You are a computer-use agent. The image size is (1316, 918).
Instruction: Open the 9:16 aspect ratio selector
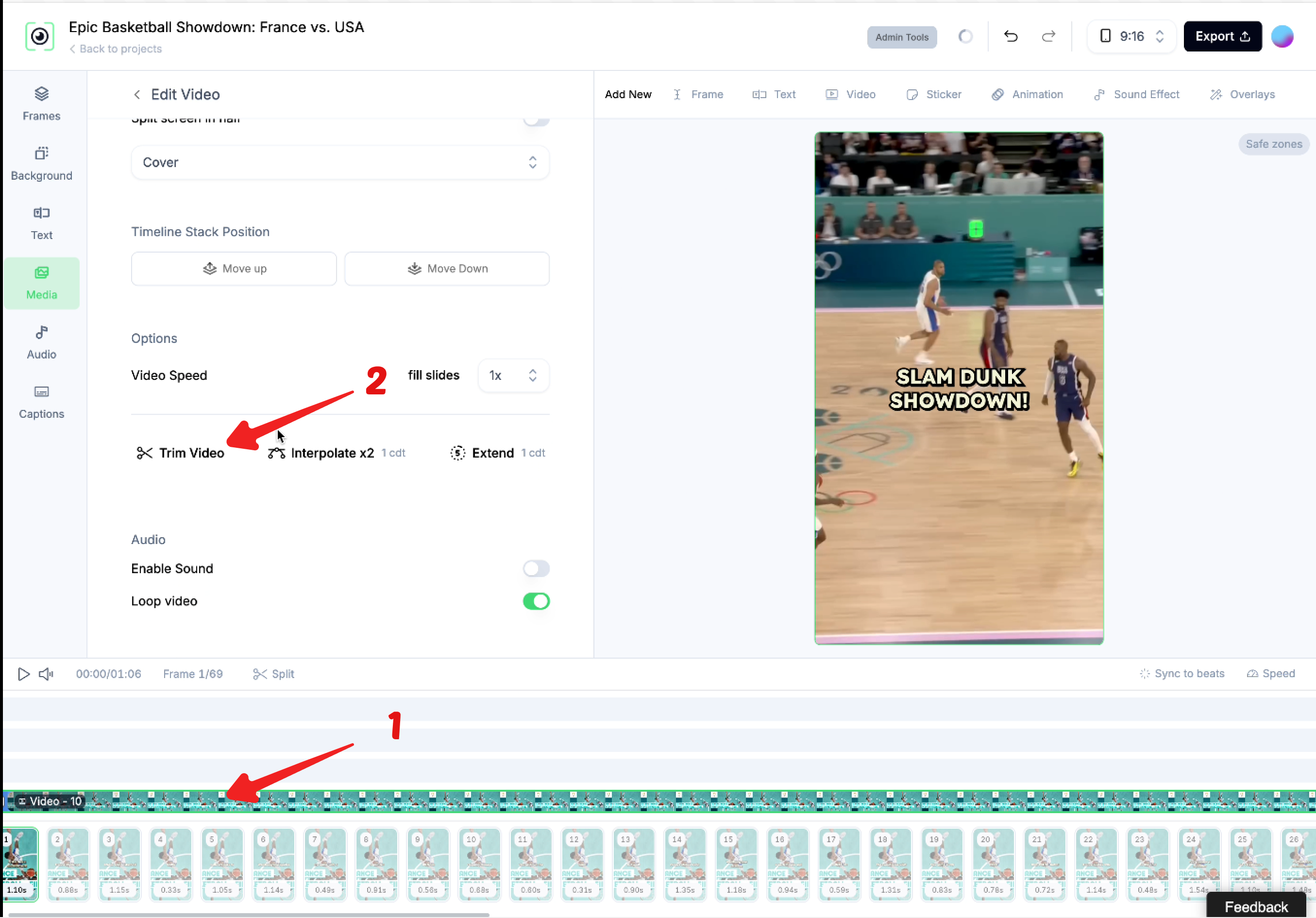point(1131,36)
